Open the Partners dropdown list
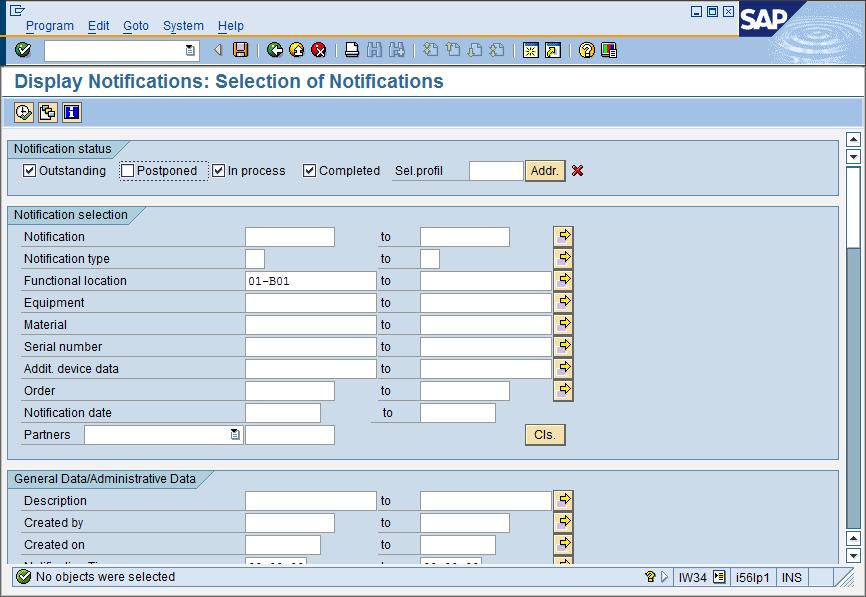This screenshot has width=866, height=597. pyautogui.click(x=235, y=435)
